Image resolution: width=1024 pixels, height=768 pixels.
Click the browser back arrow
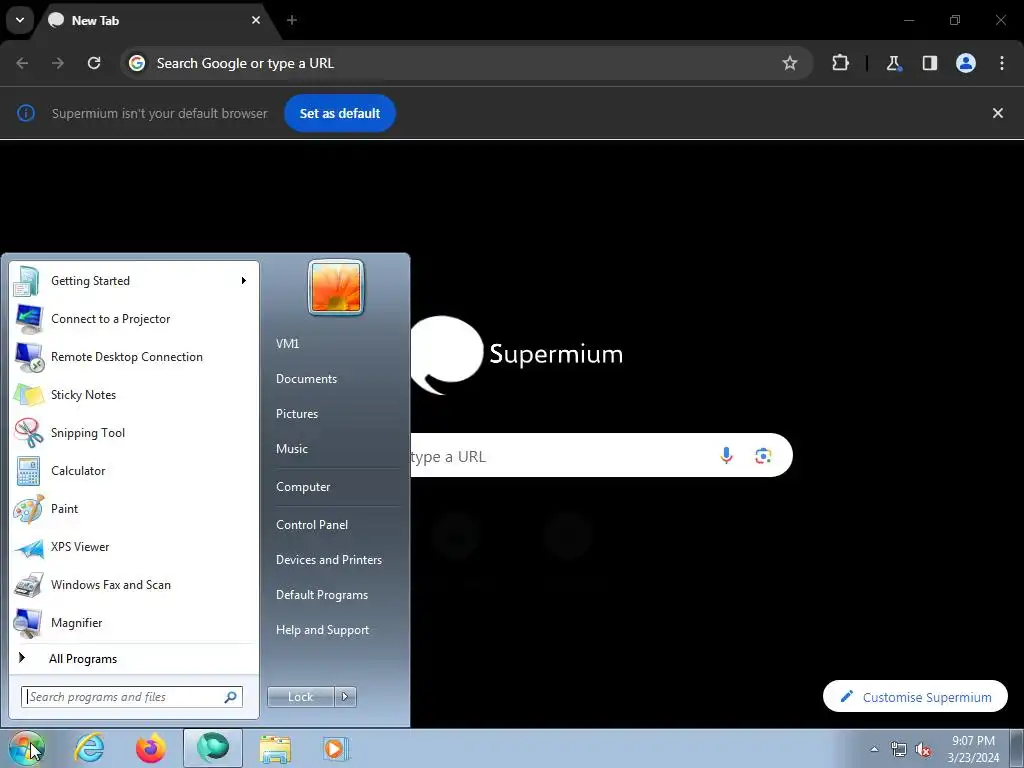coord(22,63)
